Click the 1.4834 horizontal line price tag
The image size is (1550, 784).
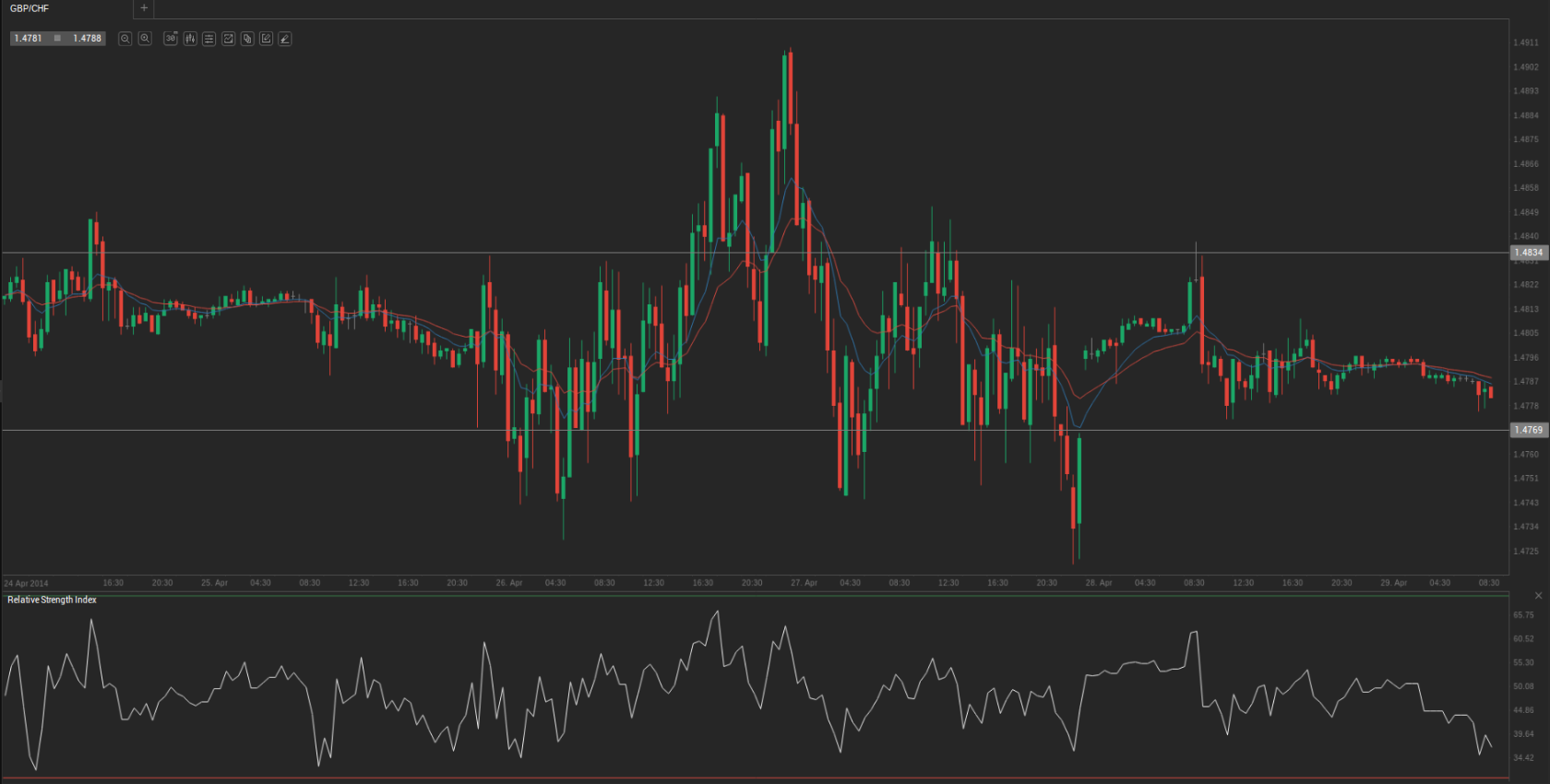click(1528, 253)
